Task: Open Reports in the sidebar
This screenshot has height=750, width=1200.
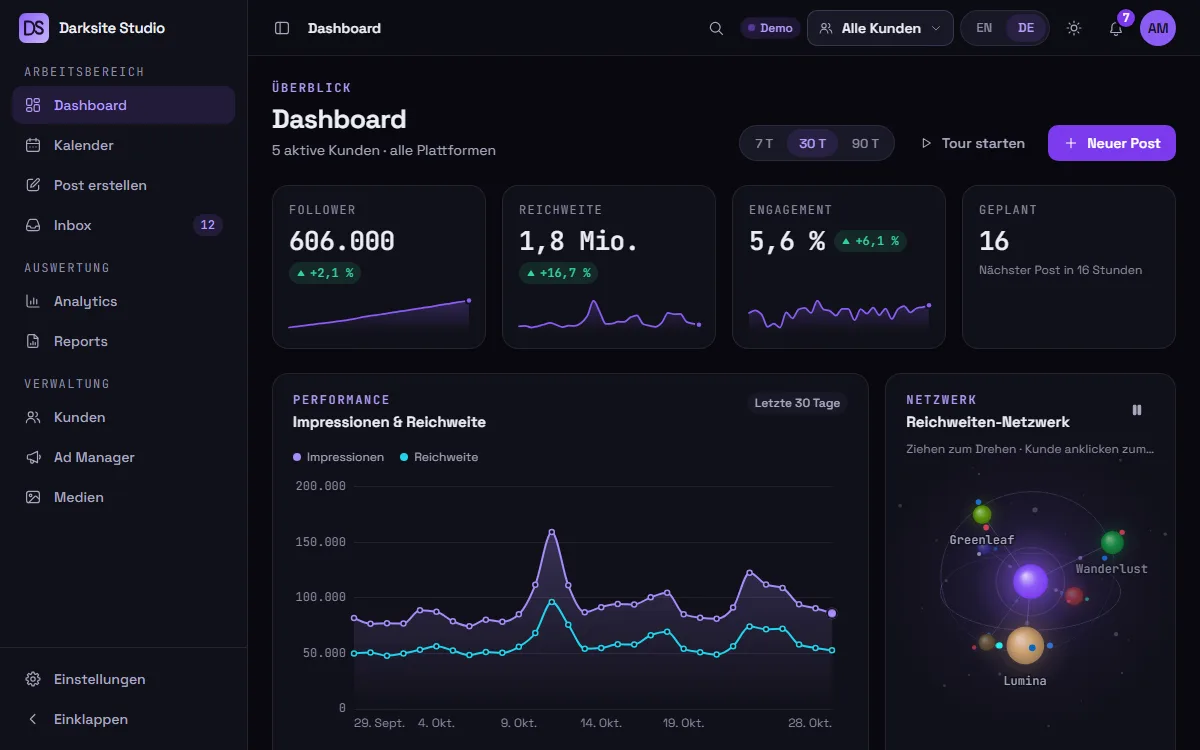Action: coord(124,341)
